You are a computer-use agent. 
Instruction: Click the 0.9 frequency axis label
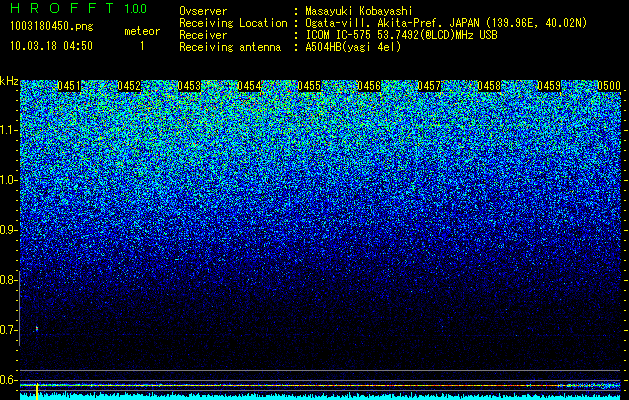9,230
